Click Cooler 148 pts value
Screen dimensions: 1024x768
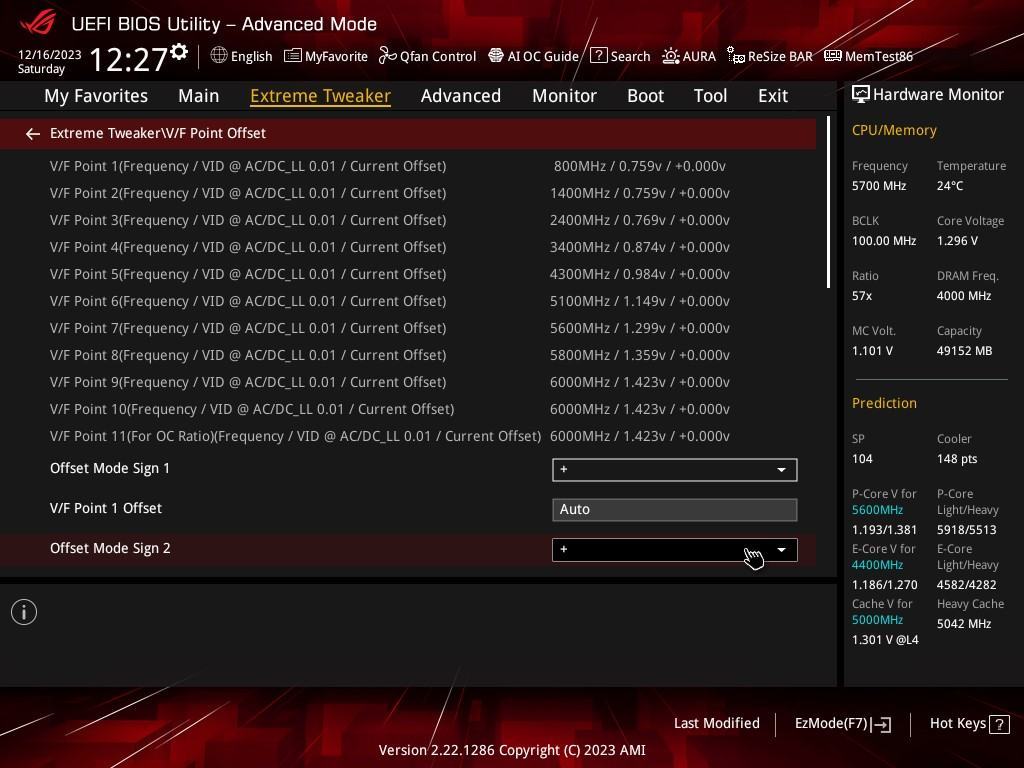pos(957,458)
